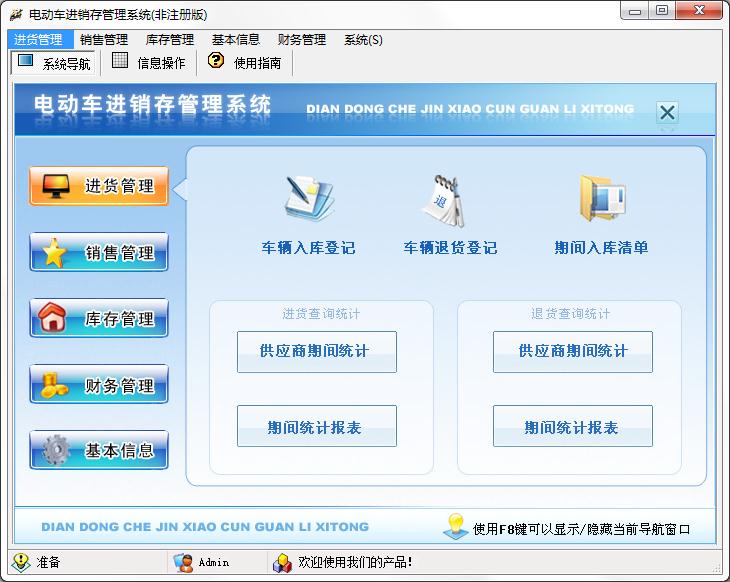The width and height of the screenshot is (730, 582).
Task: Click the 使用指南 toolbar label
Action: (x=258, y=63)
